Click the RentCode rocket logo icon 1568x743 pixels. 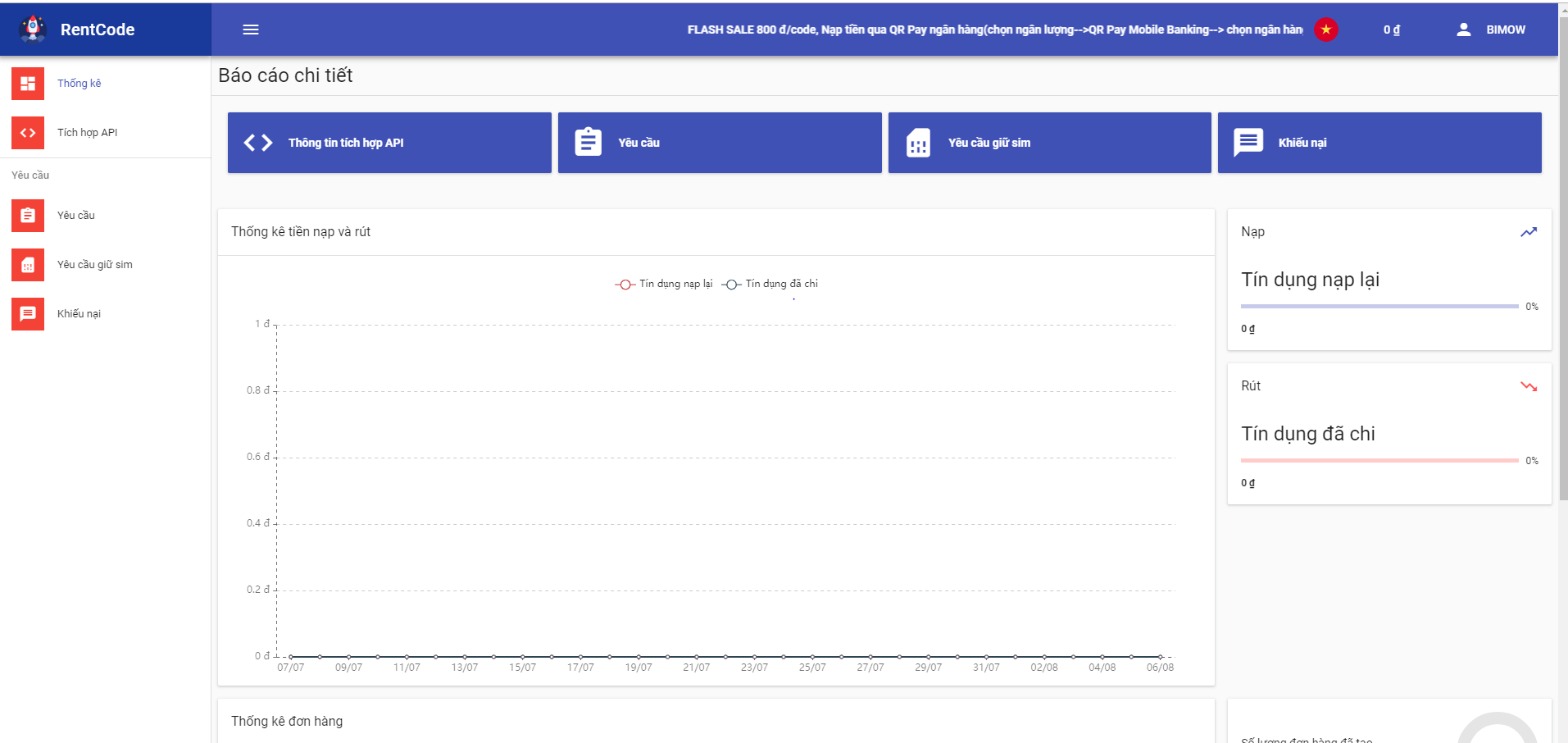pyautogui.click(x=33, y=29)
